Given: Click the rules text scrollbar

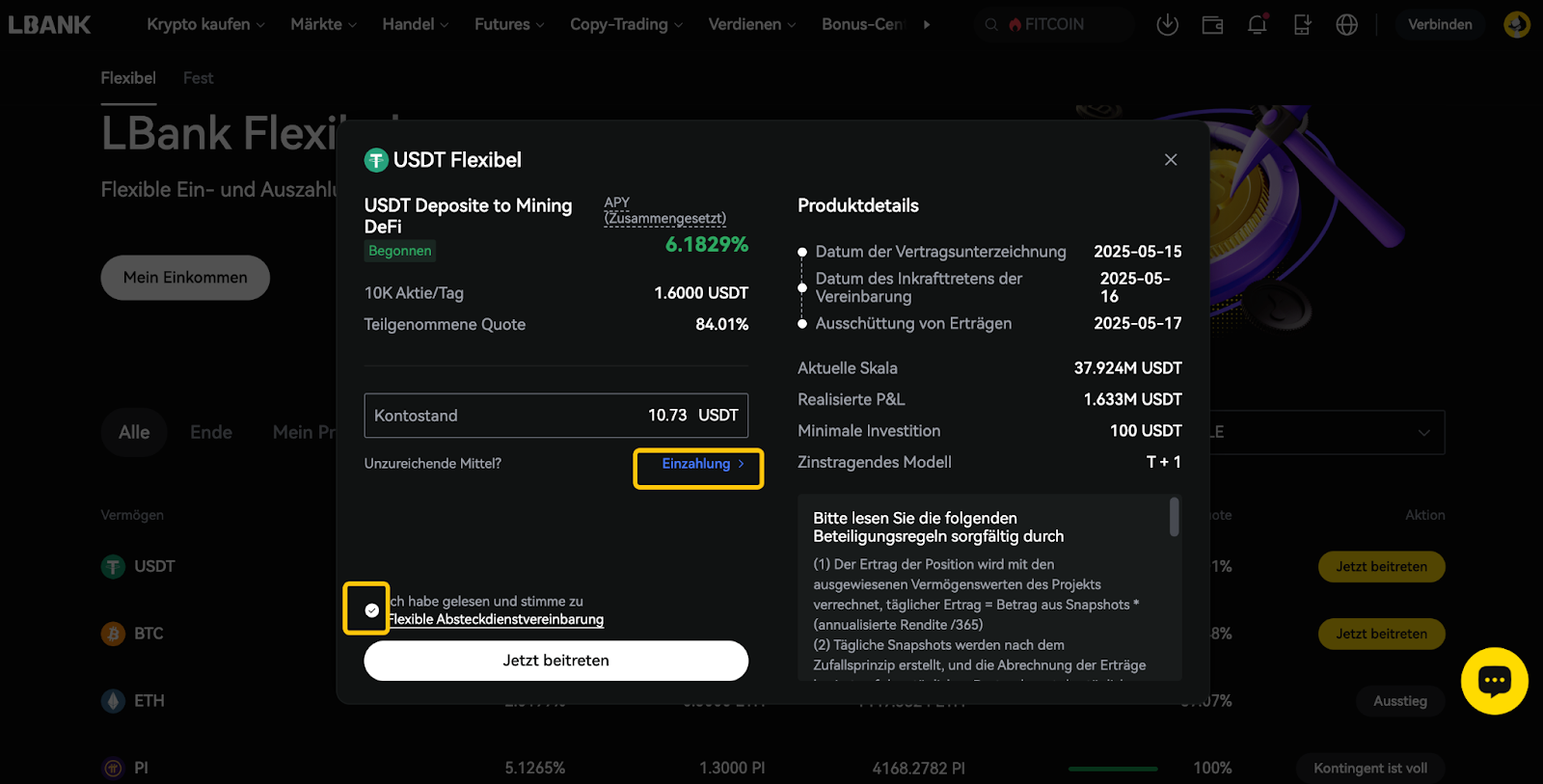Looking at the screenshot, I should tap(1174, 517).
